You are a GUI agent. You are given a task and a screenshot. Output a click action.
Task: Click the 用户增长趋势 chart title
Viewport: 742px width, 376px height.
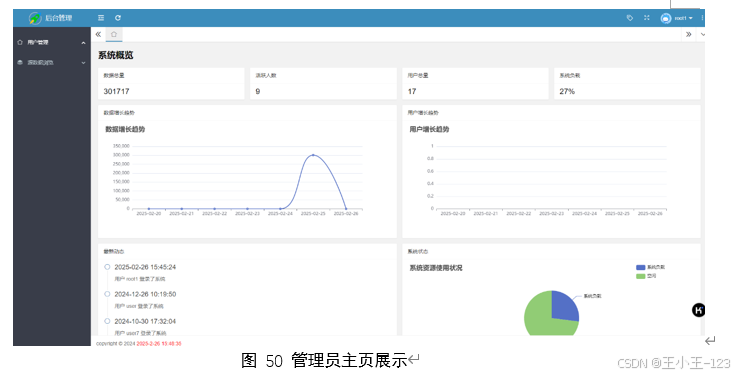[x=429, y=129]
